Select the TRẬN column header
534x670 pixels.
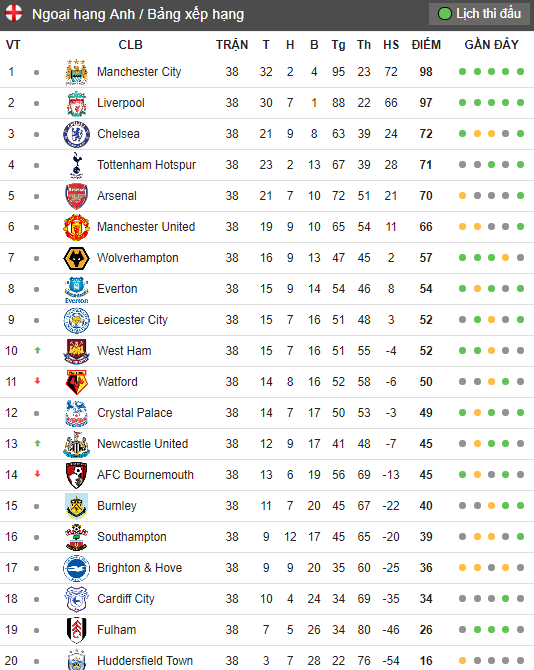[x=232, y=45]
